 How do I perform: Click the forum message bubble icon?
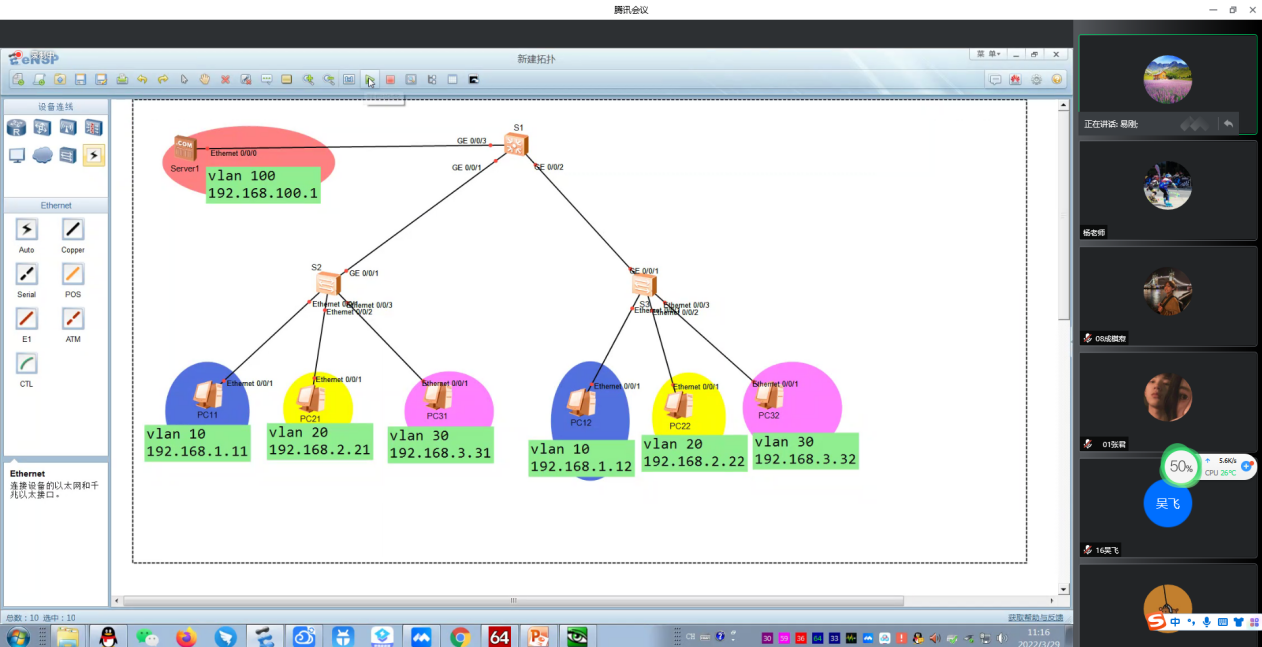click(995, 80)
